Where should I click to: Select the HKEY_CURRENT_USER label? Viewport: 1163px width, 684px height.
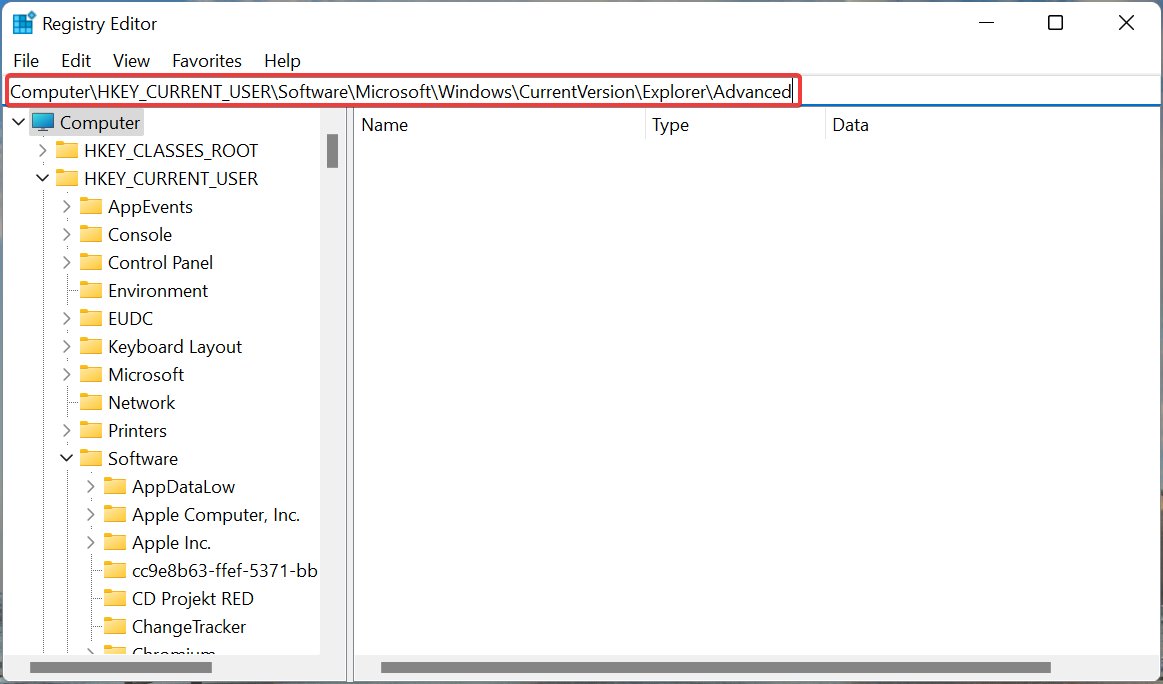coord(171,179)
